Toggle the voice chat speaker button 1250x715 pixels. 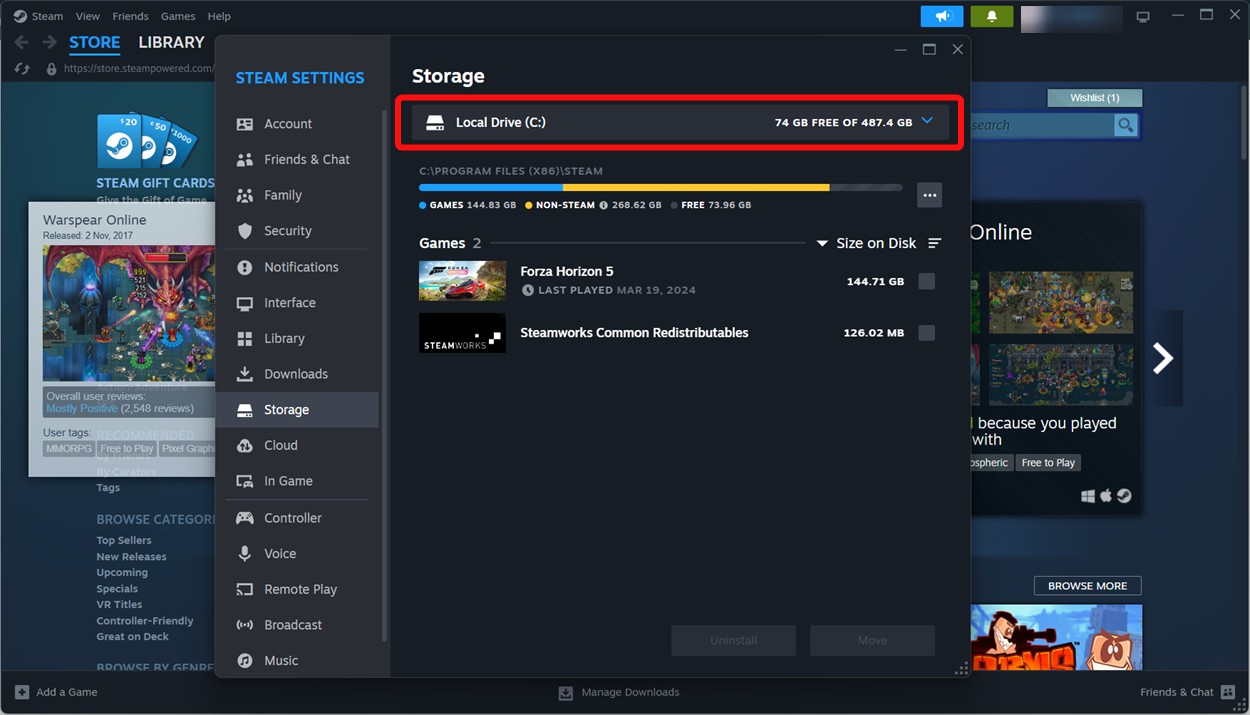pos(942,16)
